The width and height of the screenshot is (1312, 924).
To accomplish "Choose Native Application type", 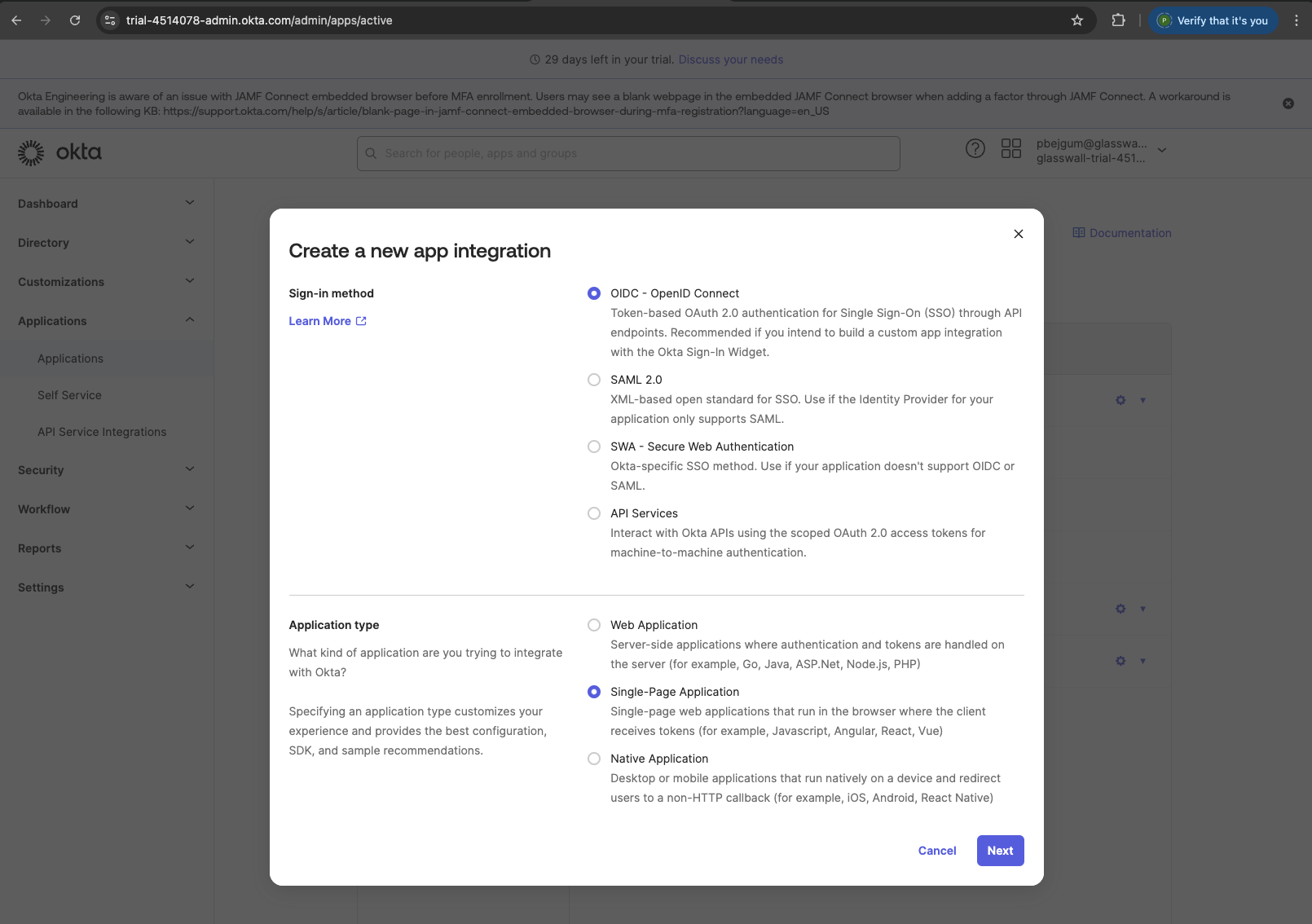I will (x=594, y=759).
